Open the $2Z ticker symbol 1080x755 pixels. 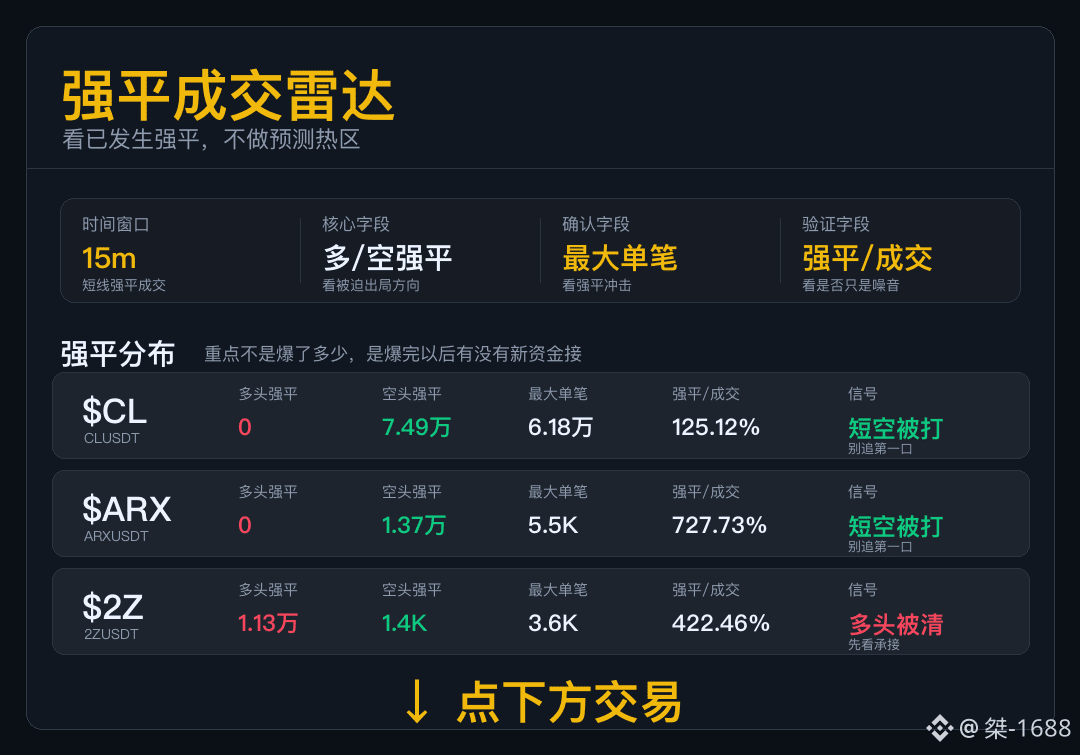[112, 607]
